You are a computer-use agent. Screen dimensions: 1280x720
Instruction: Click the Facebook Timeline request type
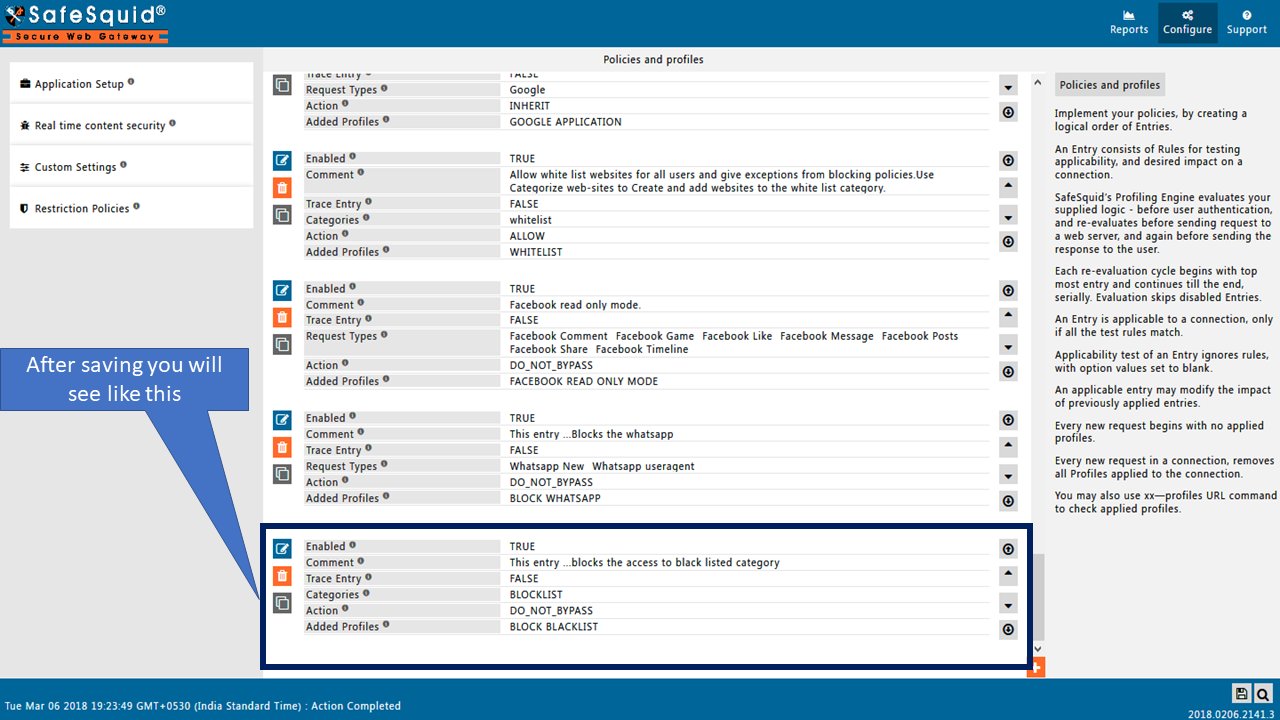coord(642,350)
